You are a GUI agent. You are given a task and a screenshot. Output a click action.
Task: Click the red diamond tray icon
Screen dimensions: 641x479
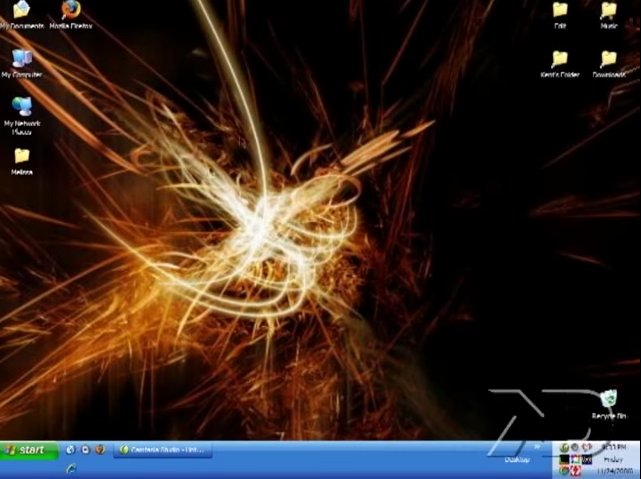coord(576,471)
